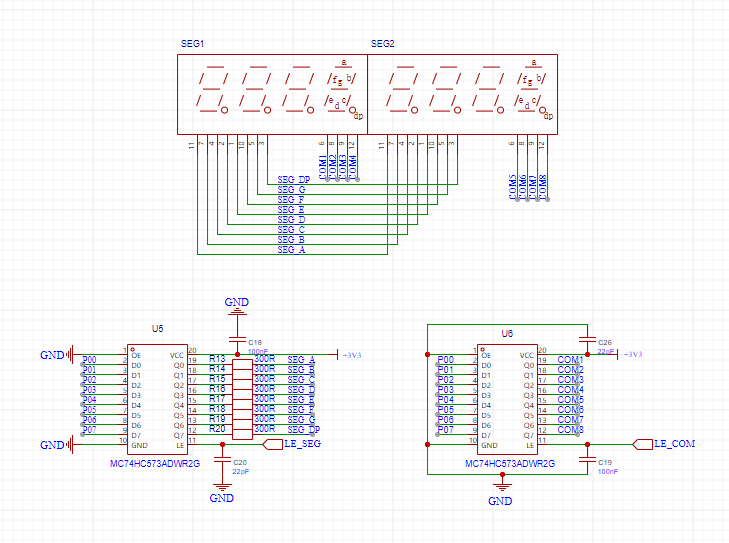Select the P04 net label on U5 D4
This screenshot has width=729, height=543.
(x=89, y=400)
